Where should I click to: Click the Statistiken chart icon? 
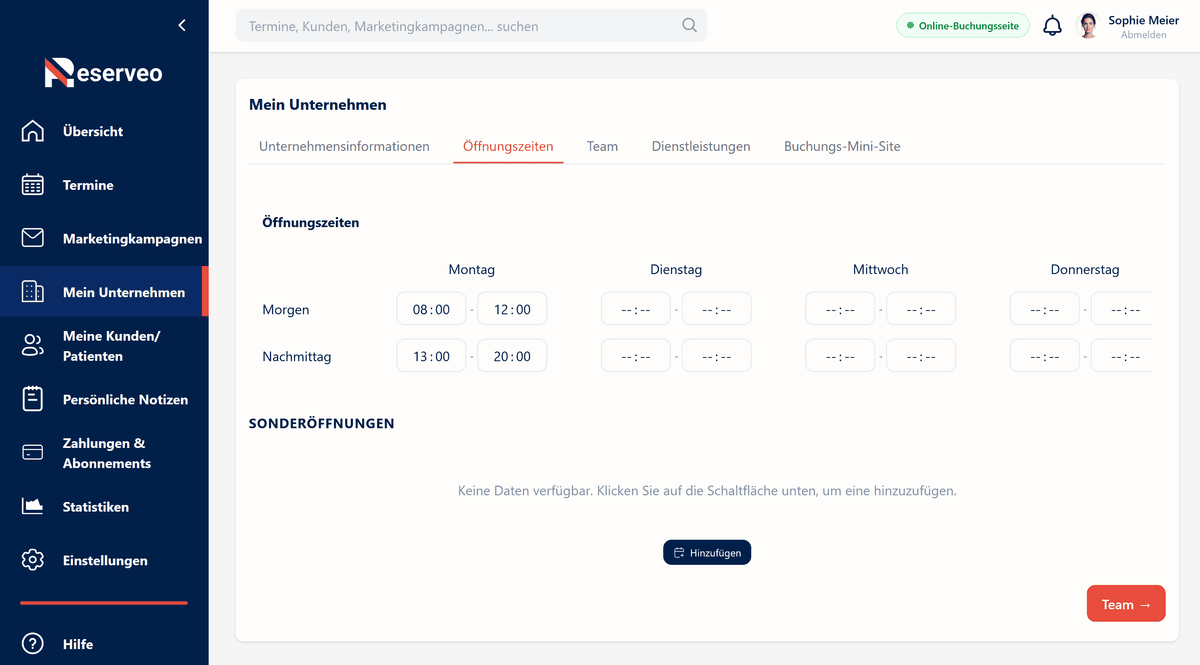[33, 507]
